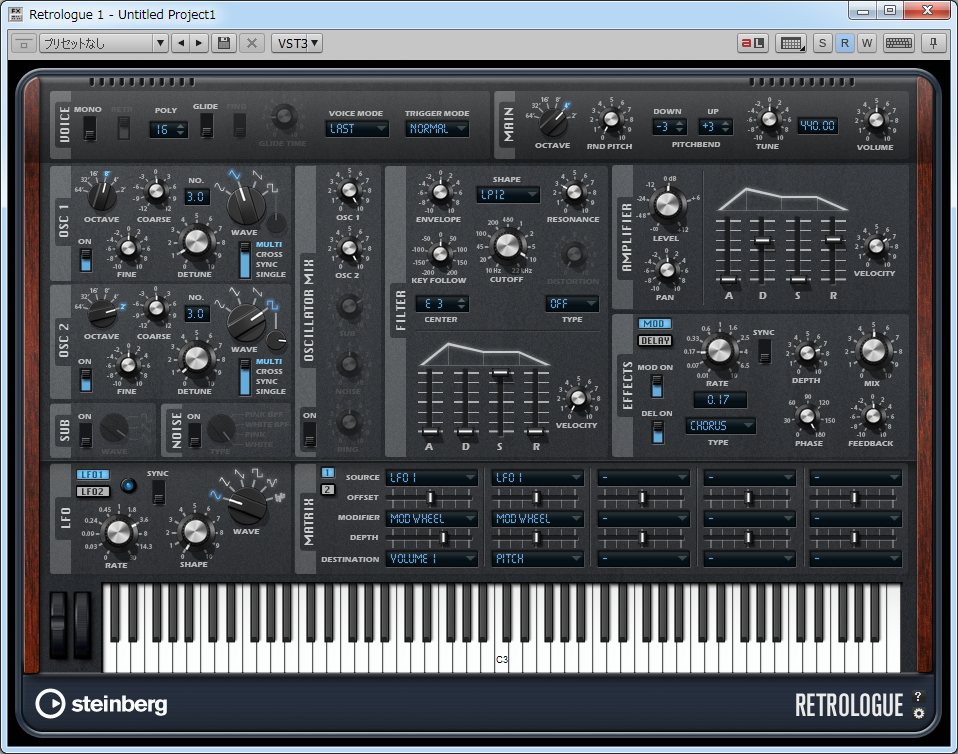Toggle A/B comparison button
Image resolution: width=958 pixels, height=754 pixels.
point(753,43)
